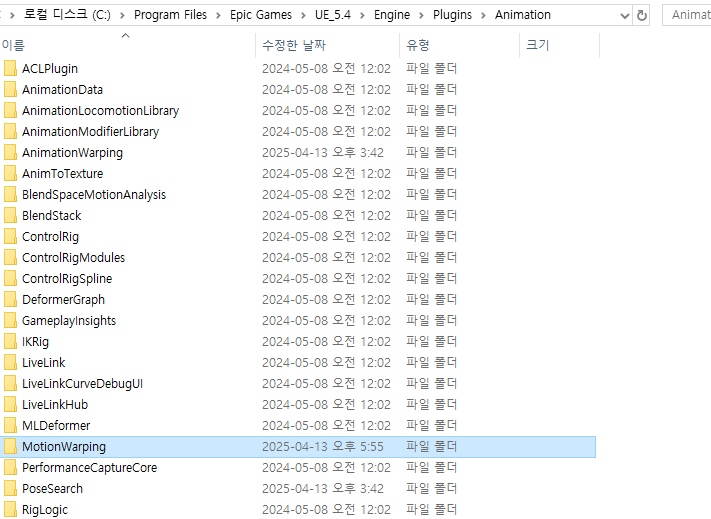
Task: Sort by 크기 column header
Action: [560, 45]
